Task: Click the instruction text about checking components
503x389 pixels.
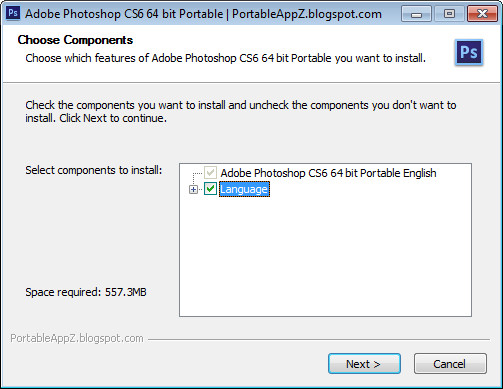Action: coord(241,111)
